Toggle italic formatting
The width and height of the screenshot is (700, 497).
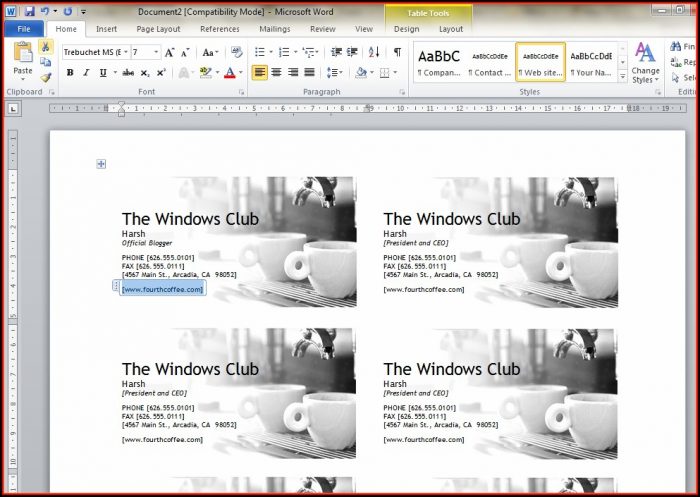click(x=87, y=73)
